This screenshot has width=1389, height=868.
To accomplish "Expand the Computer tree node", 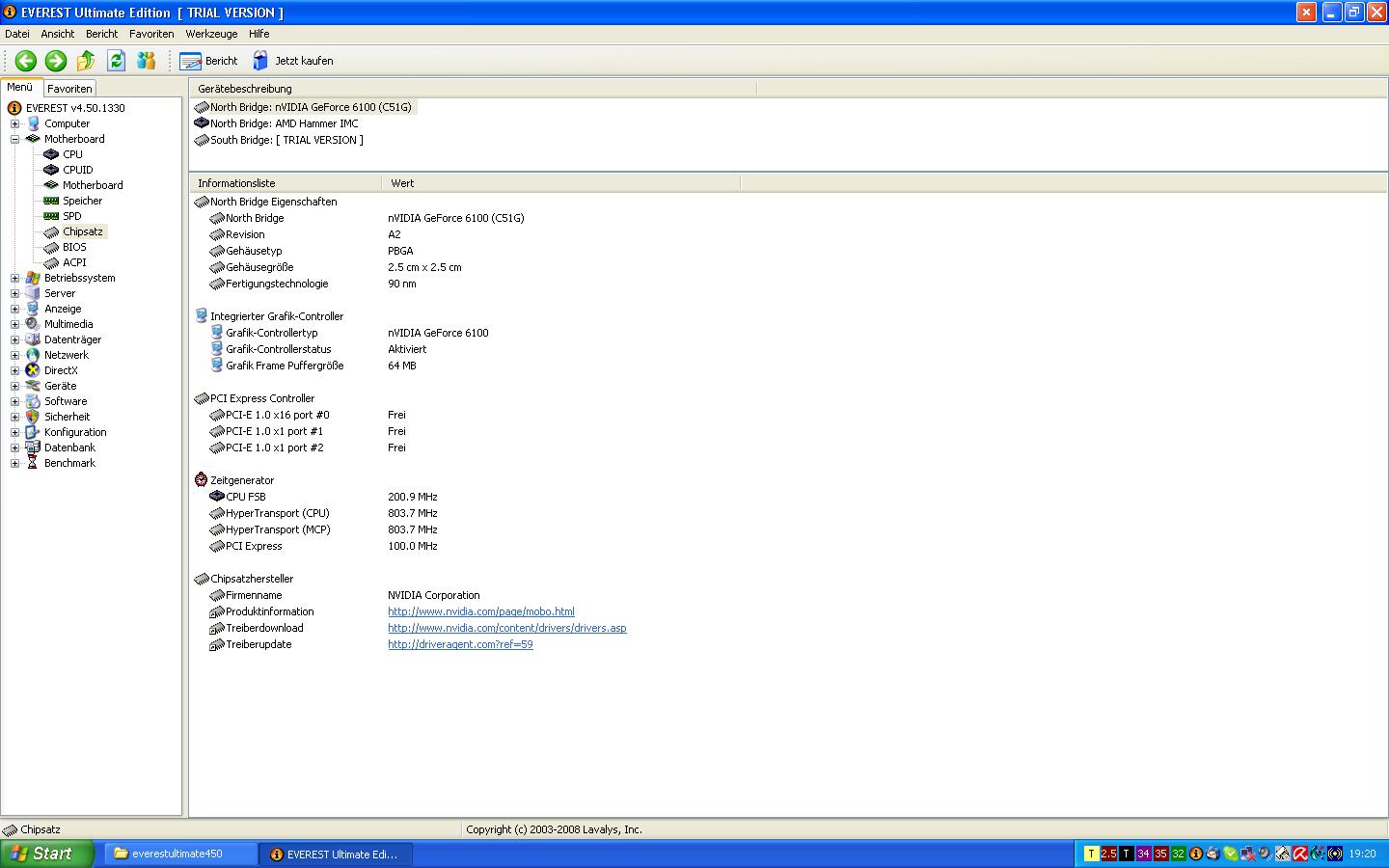I will click(x=14, y=123).
